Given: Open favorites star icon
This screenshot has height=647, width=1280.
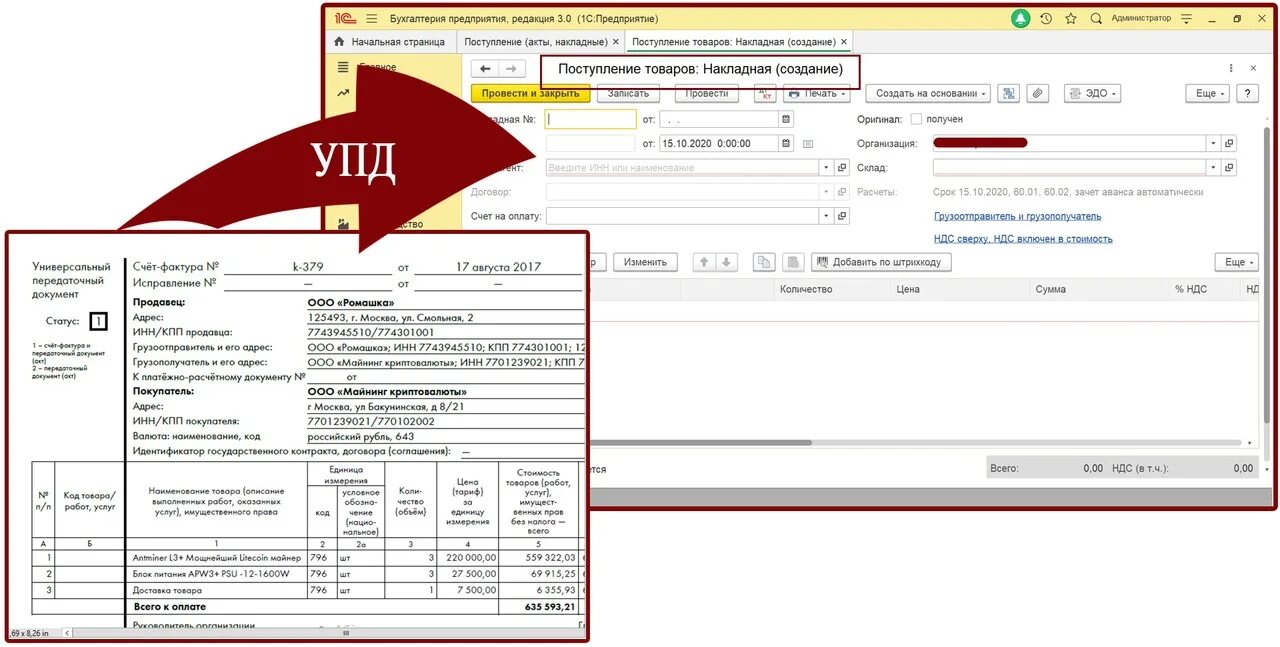Looking at the screenshot, I should click(1071, 18).
